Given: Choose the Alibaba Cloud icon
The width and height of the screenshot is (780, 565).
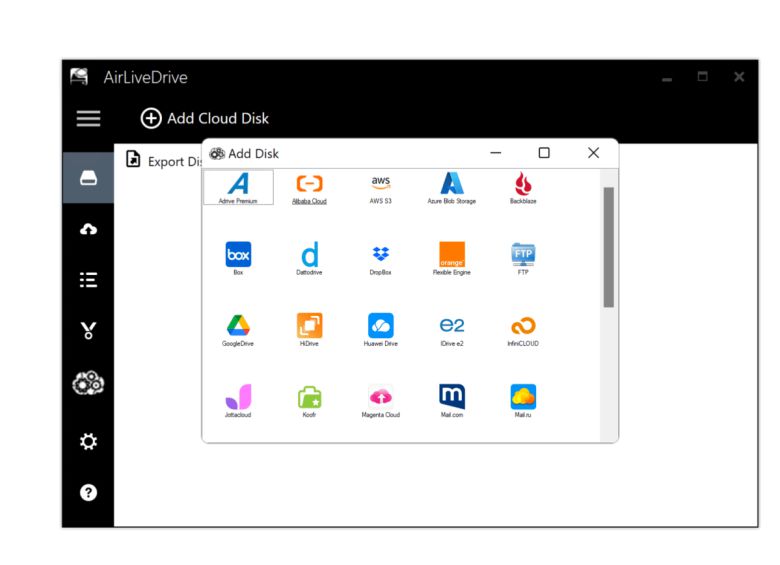Looking at the screenshot, I should click(309, 185).
